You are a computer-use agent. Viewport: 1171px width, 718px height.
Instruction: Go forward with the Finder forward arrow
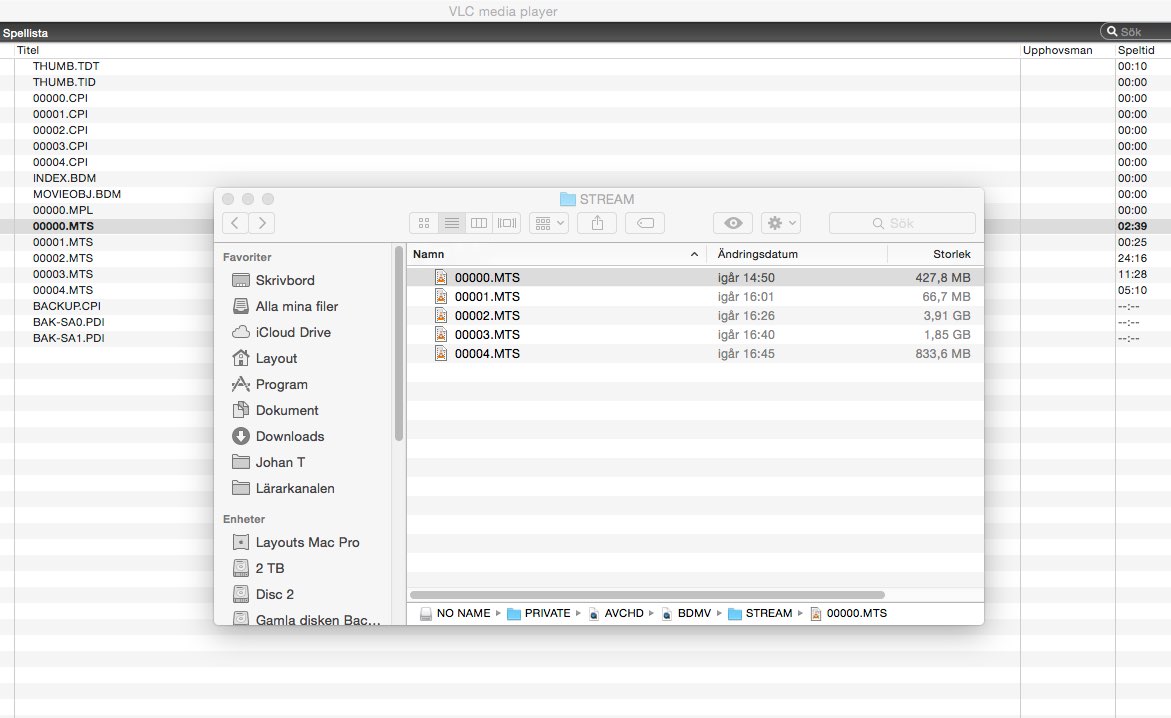tap(262, 223)
